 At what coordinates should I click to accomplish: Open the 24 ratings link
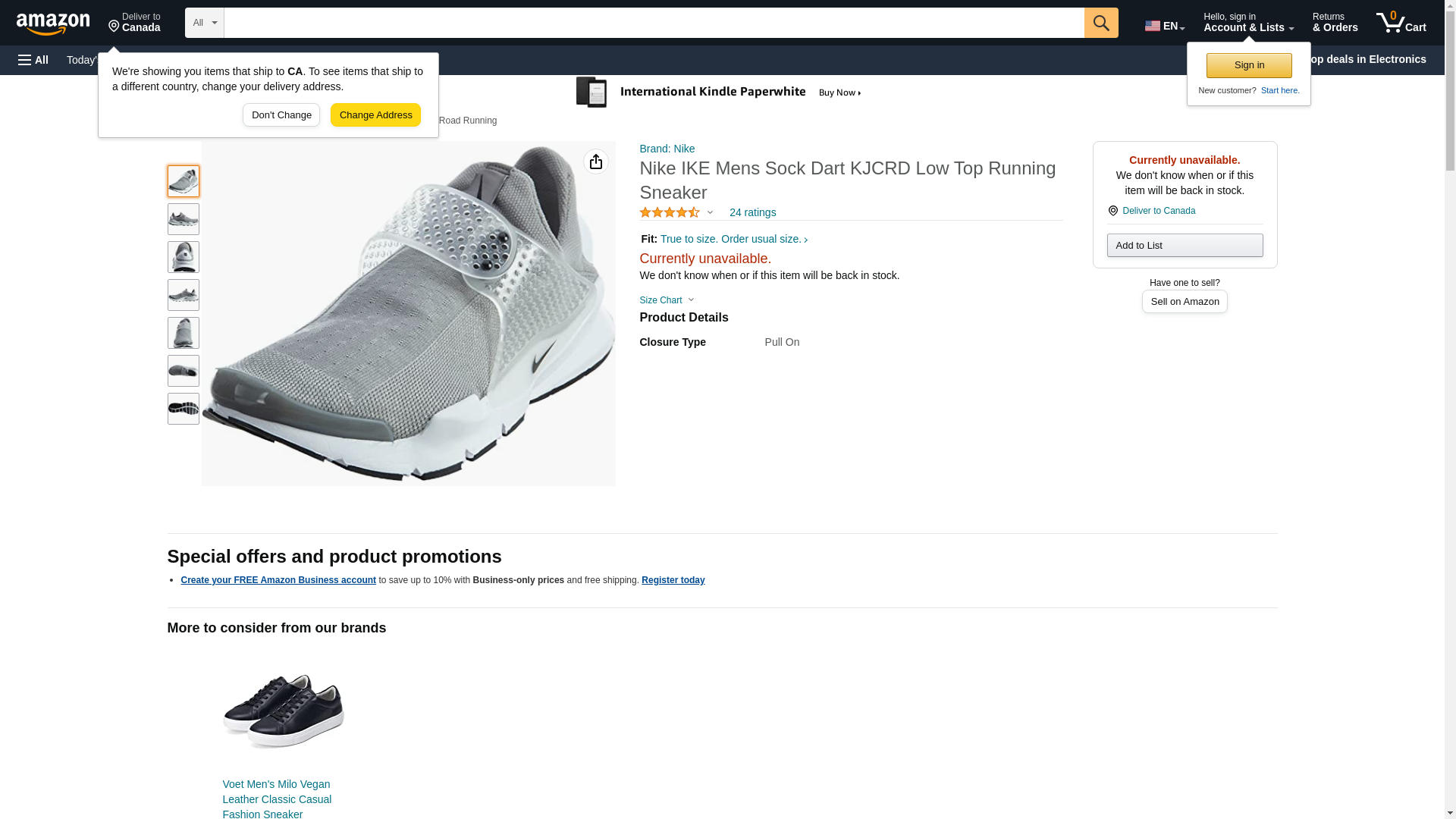pyautogui.click(x=752, y=213)
